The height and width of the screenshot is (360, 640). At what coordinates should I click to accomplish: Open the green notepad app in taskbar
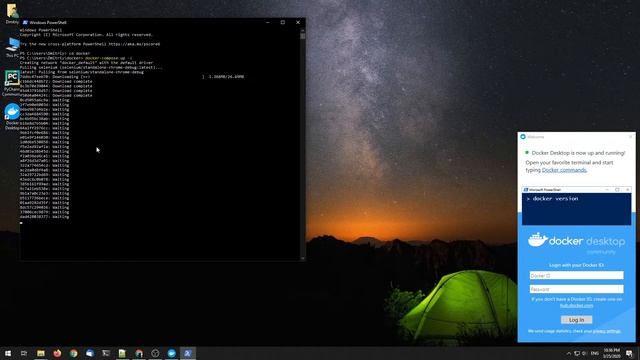click(x=122, y=353)
